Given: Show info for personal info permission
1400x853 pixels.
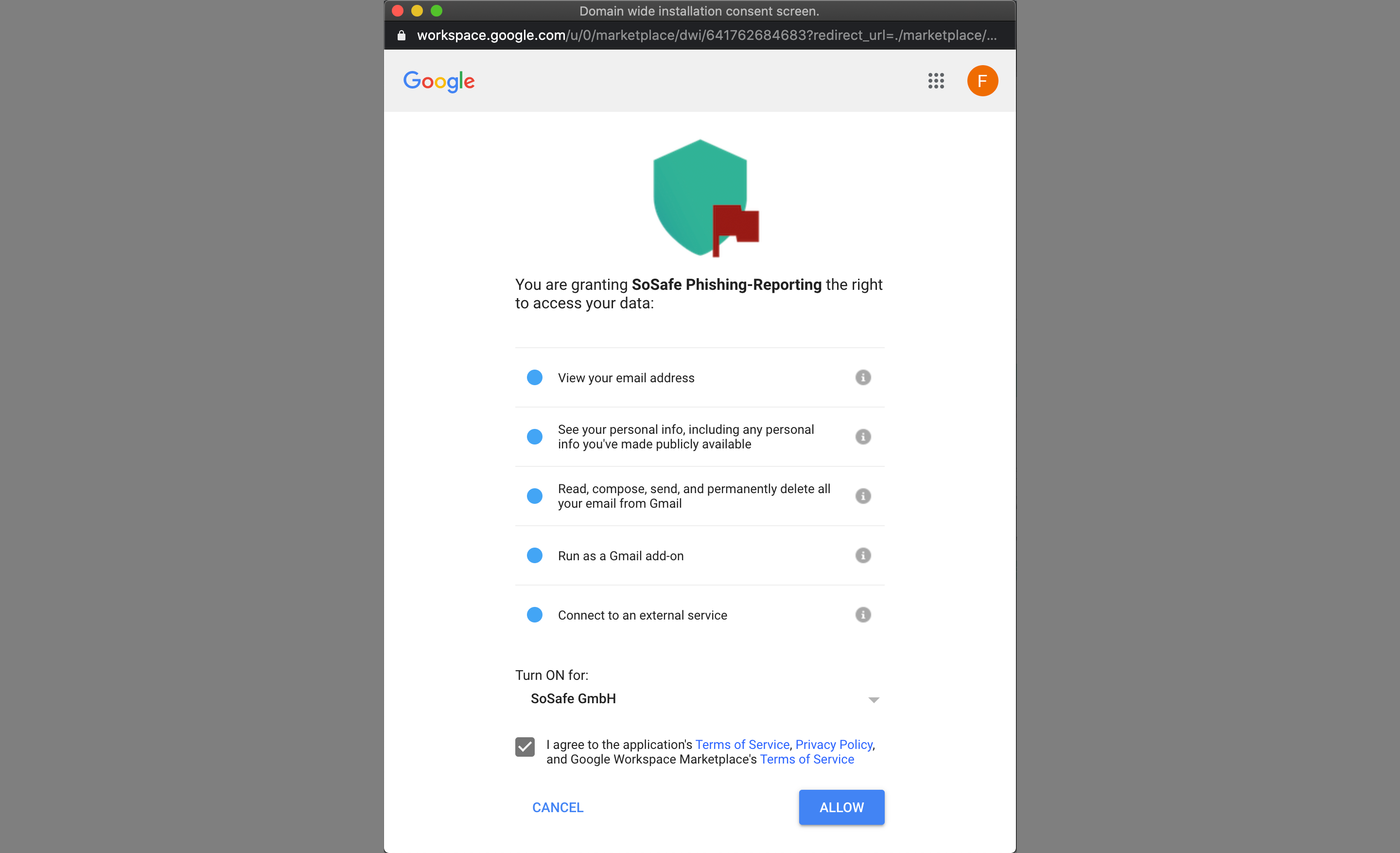Looking at the screenshot, I should click(862, 436).
